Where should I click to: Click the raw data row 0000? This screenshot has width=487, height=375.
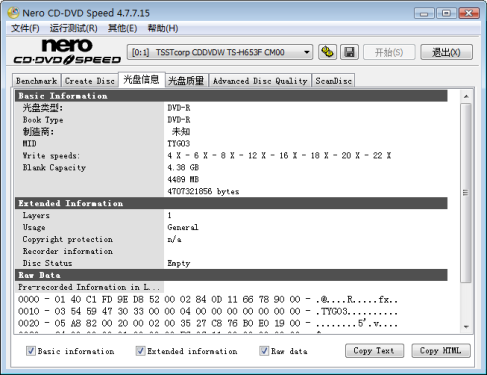[208, 299]
